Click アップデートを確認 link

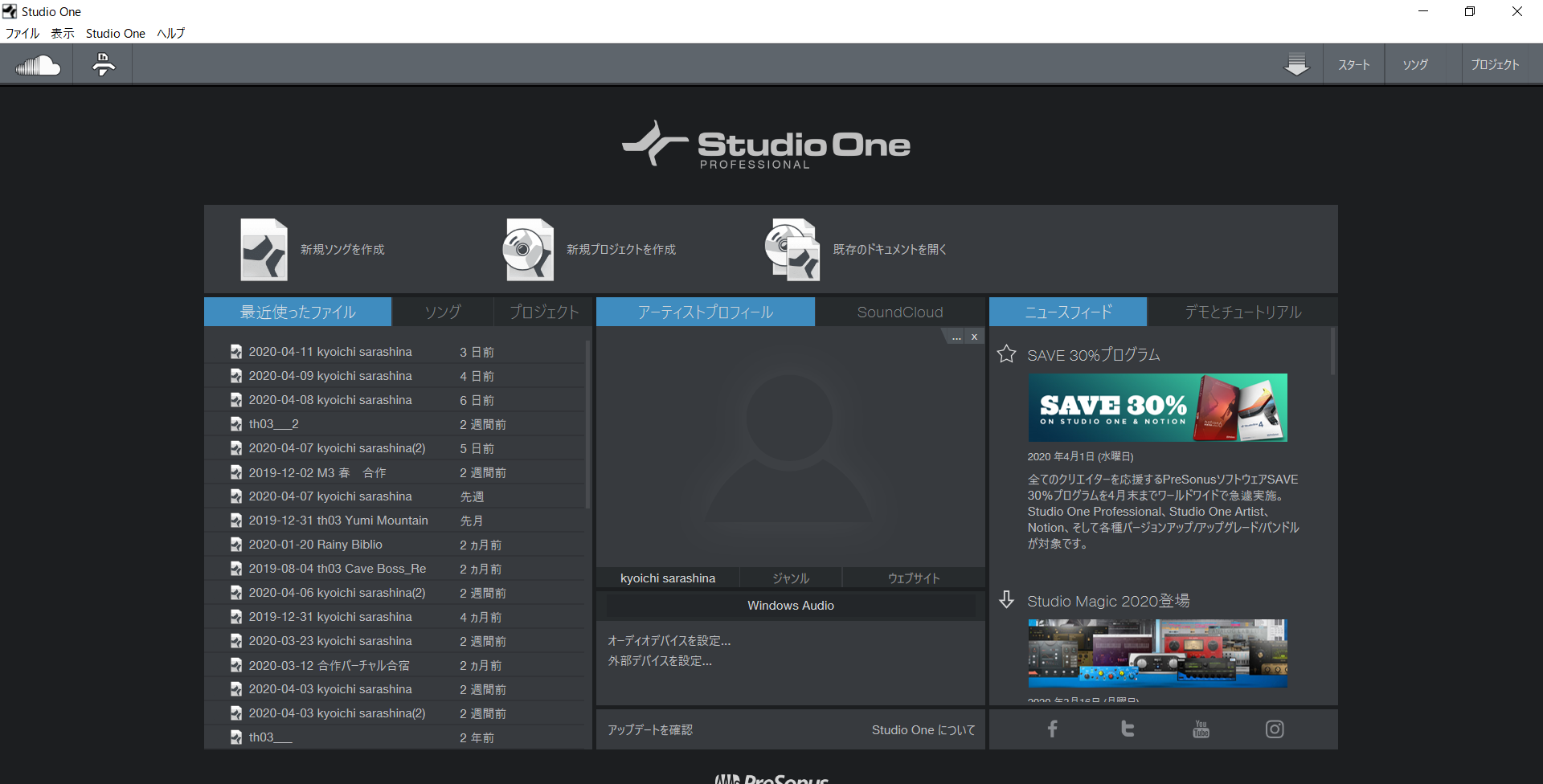coord(649,729)
